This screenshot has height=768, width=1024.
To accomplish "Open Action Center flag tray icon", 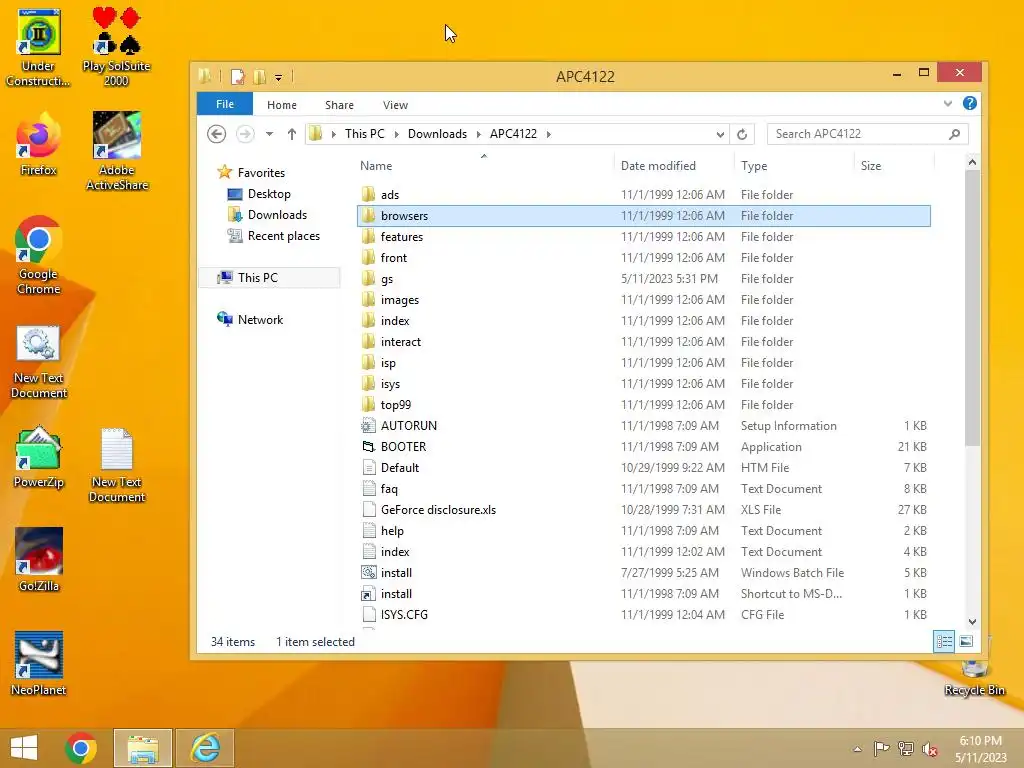I will 881,748.
